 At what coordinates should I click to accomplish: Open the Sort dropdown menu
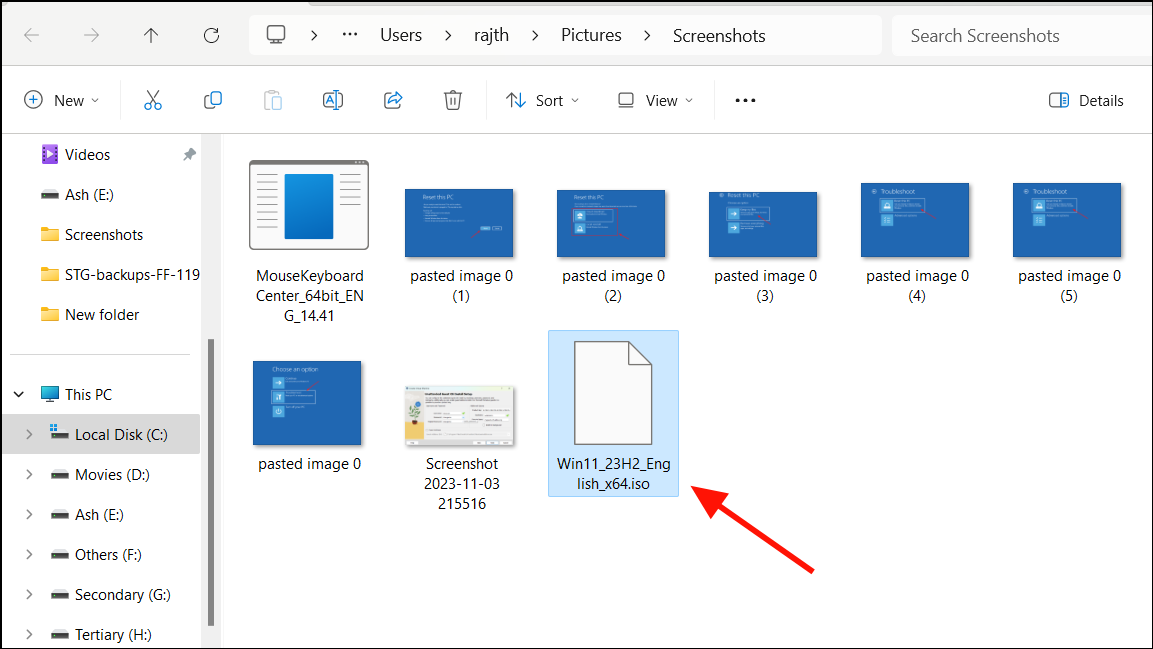543,101
